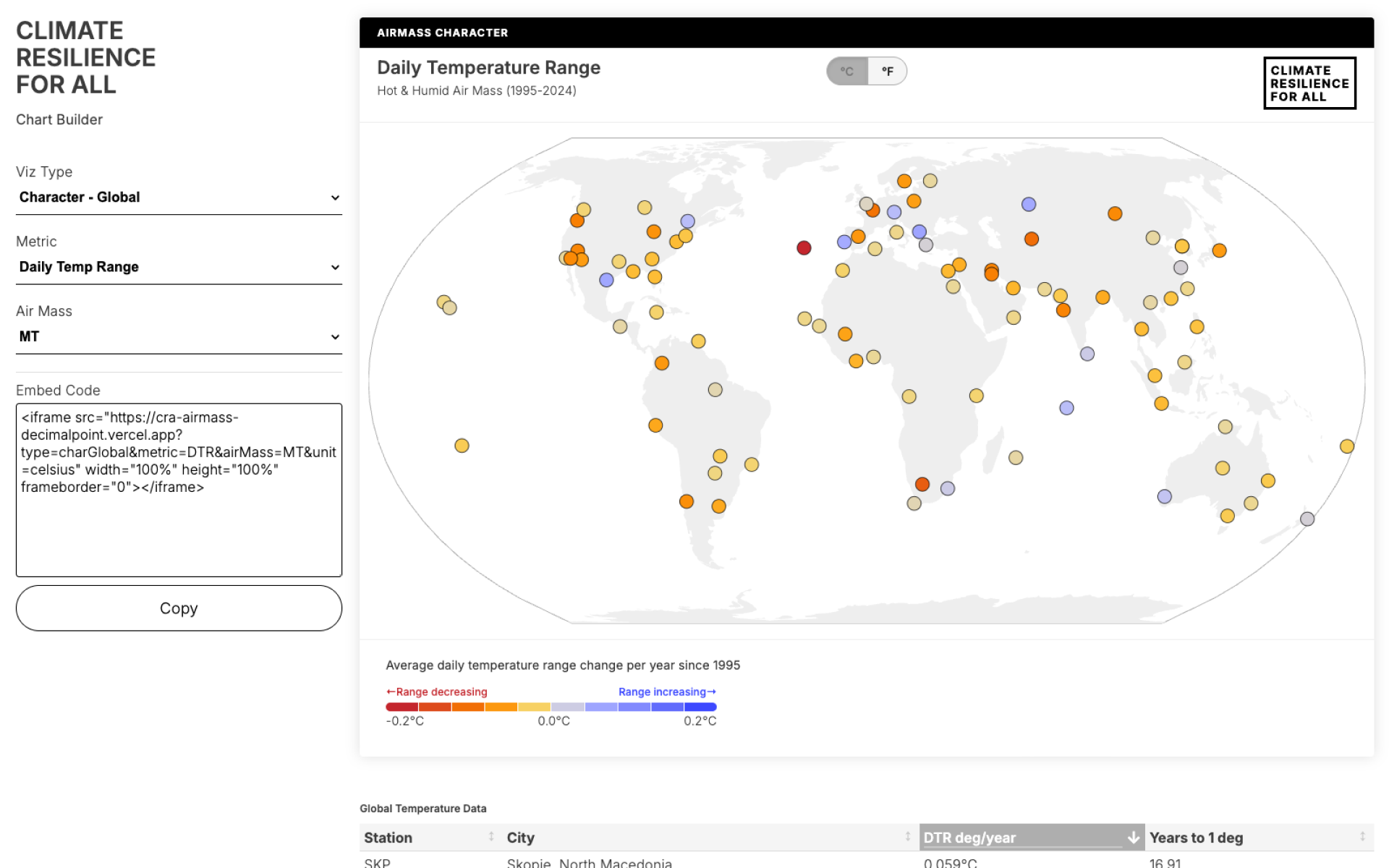Expand the Air Mass MT dropdown
Image resolution: width=1389 pixels, height=868 pixels.
click(179, 336)
